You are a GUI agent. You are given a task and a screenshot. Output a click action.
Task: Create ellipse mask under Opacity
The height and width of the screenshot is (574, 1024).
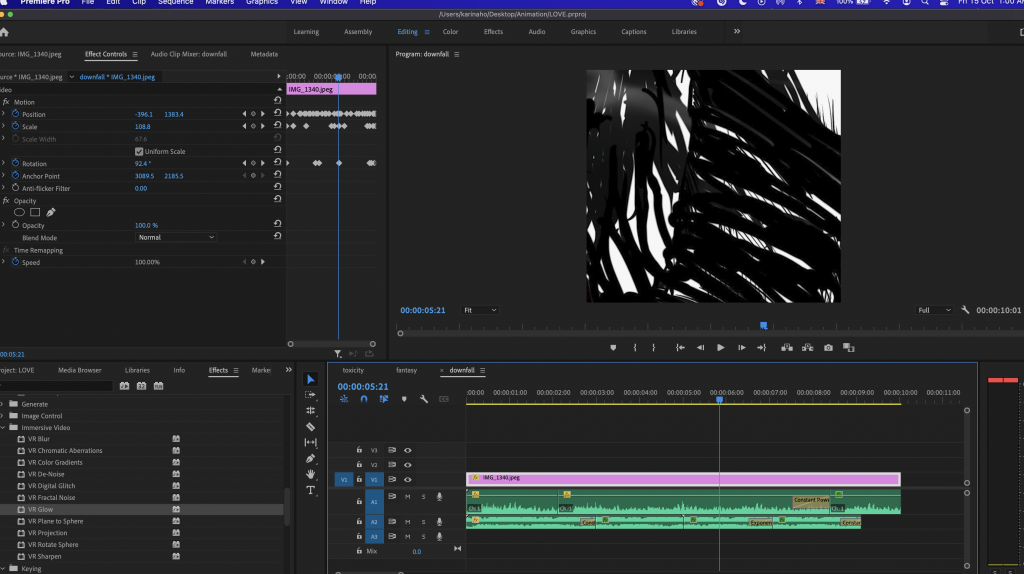pos(19,212)
